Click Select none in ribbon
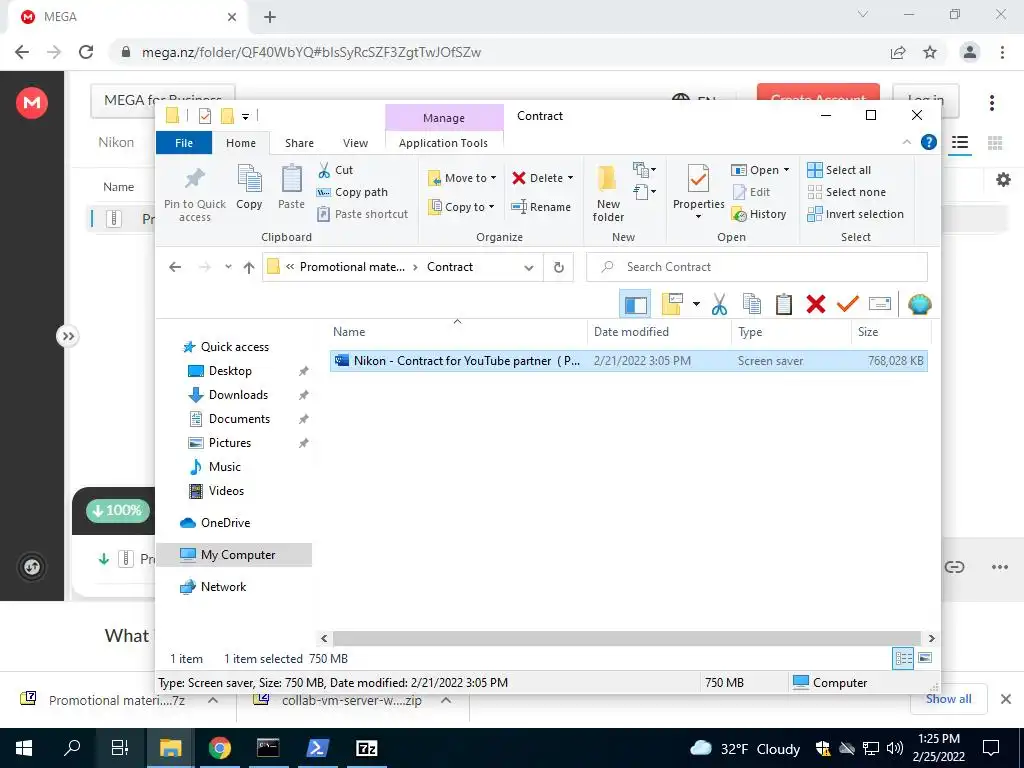The image size is (1024, 768). [x=847, y=192]
